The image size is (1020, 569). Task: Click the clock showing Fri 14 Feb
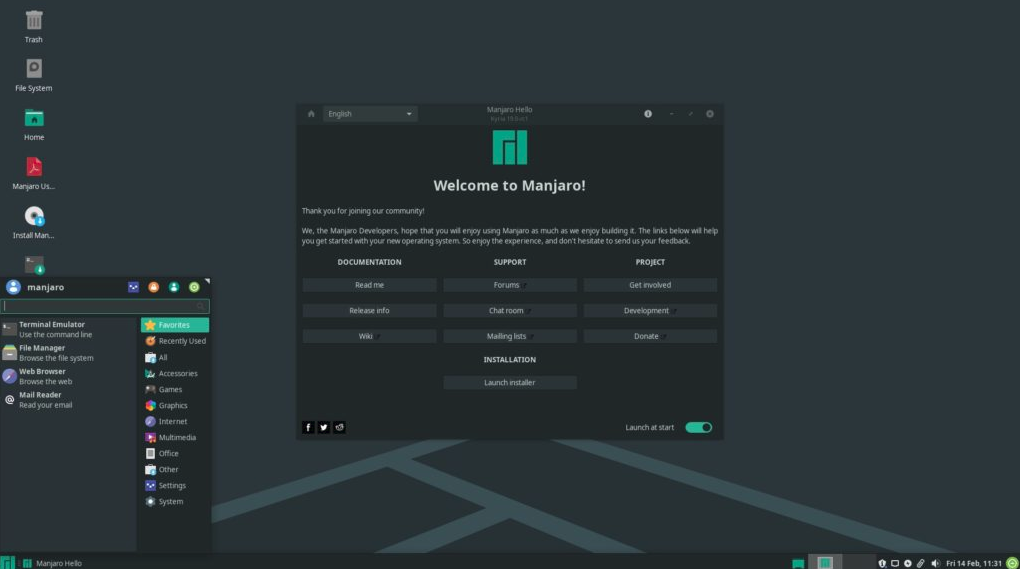(x=973, y=563)
